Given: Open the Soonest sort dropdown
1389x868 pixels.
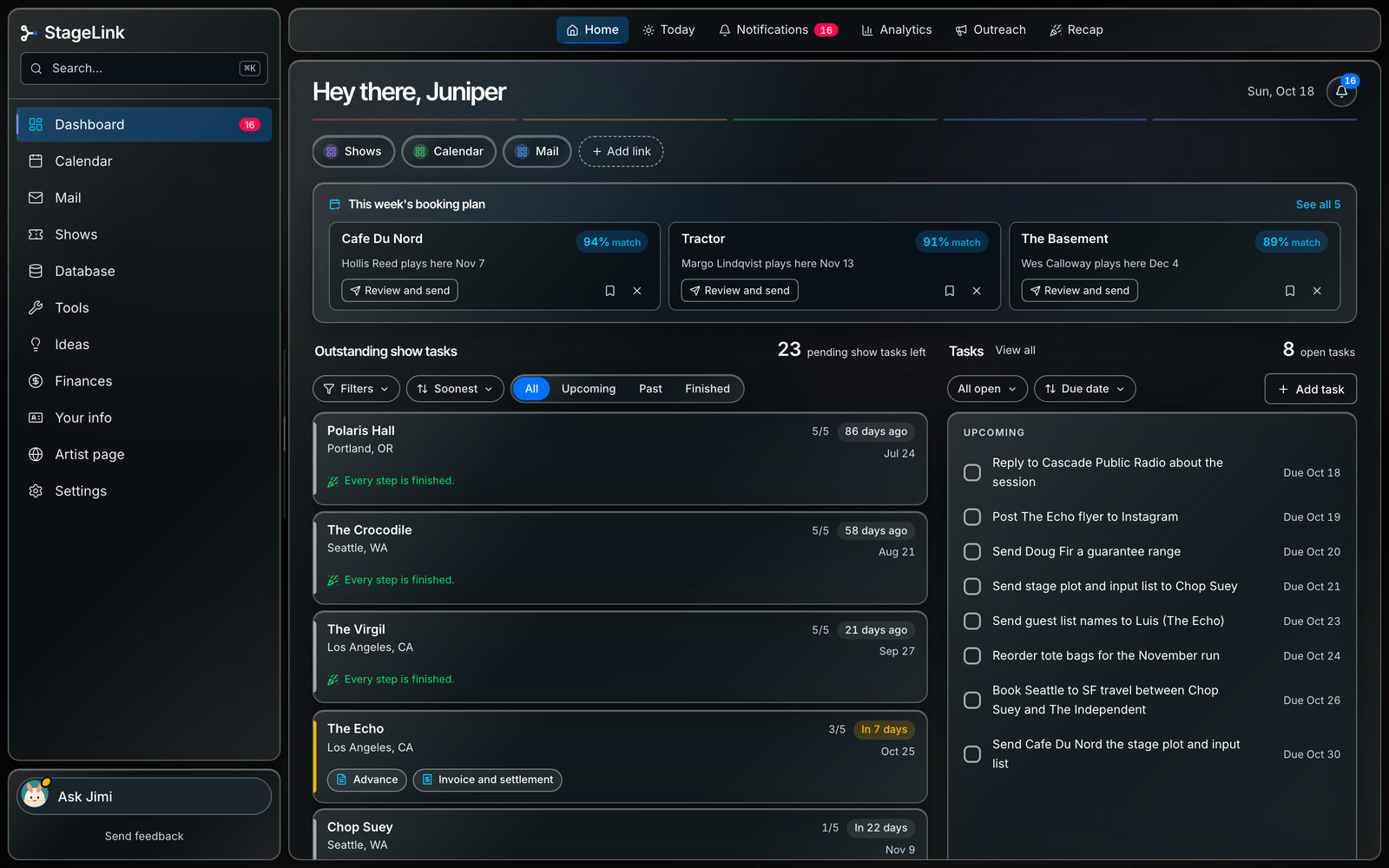Looking at the screenshot, I should pos(455,389).
